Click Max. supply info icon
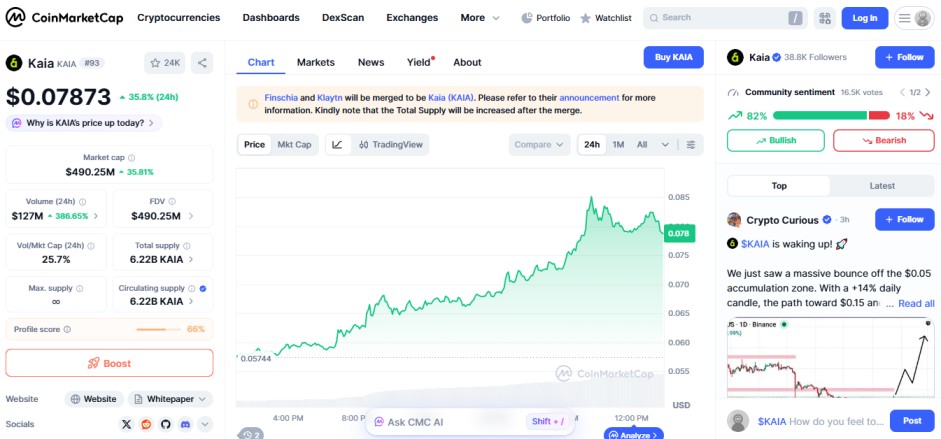Image resolution: width=941 pixels, height=439 pixels. coord(80,288)
